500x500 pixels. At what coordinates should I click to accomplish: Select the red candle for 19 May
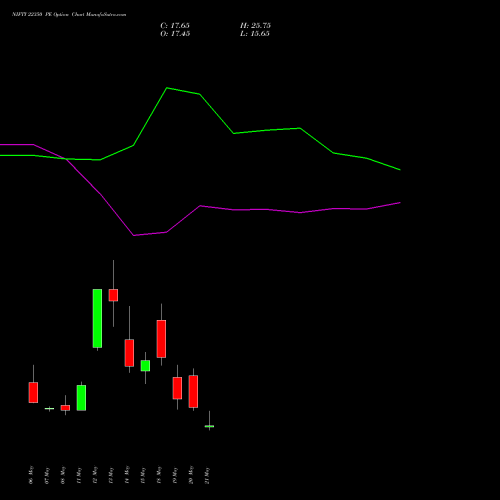tap(177, 388)
